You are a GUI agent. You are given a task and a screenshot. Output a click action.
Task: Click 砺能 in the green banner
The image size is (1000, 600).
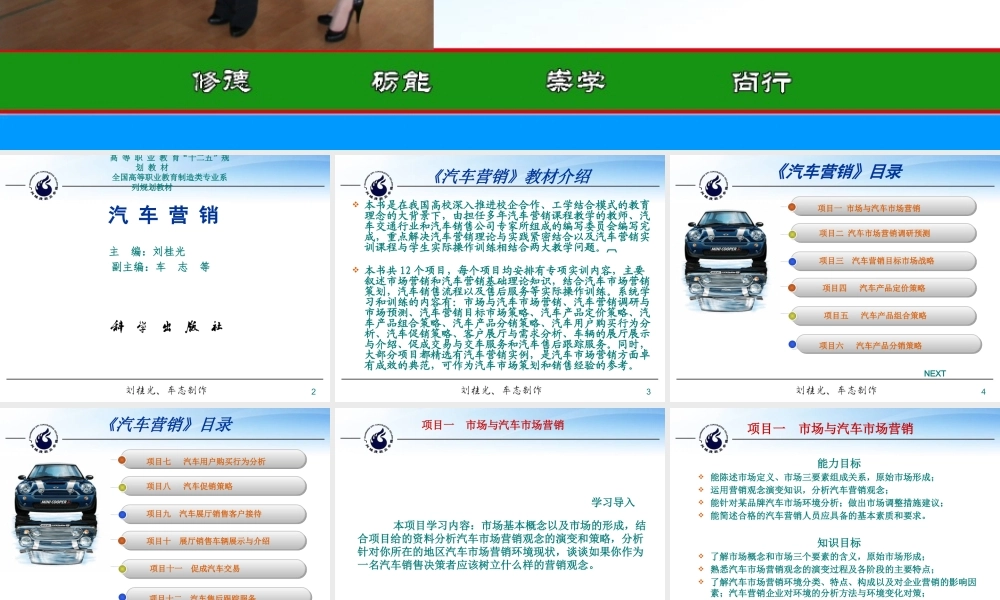[401, 82]
